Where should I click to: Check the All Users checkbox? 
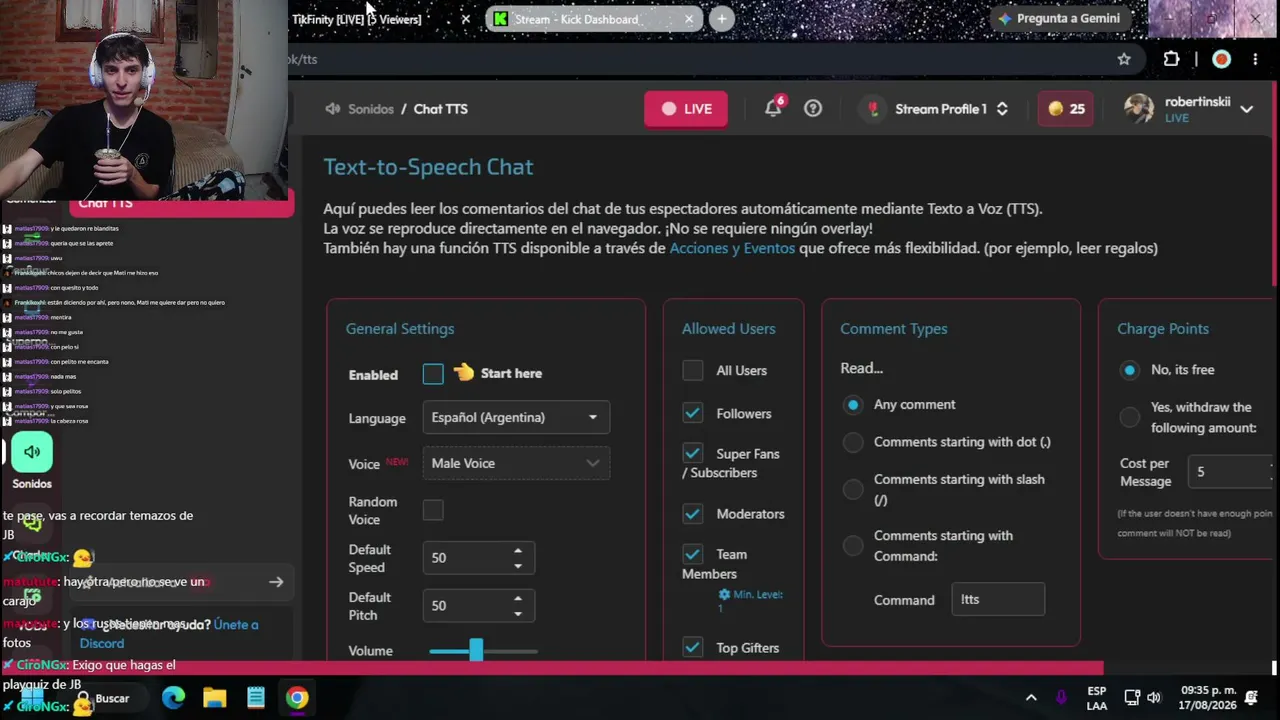click(693, 370)
